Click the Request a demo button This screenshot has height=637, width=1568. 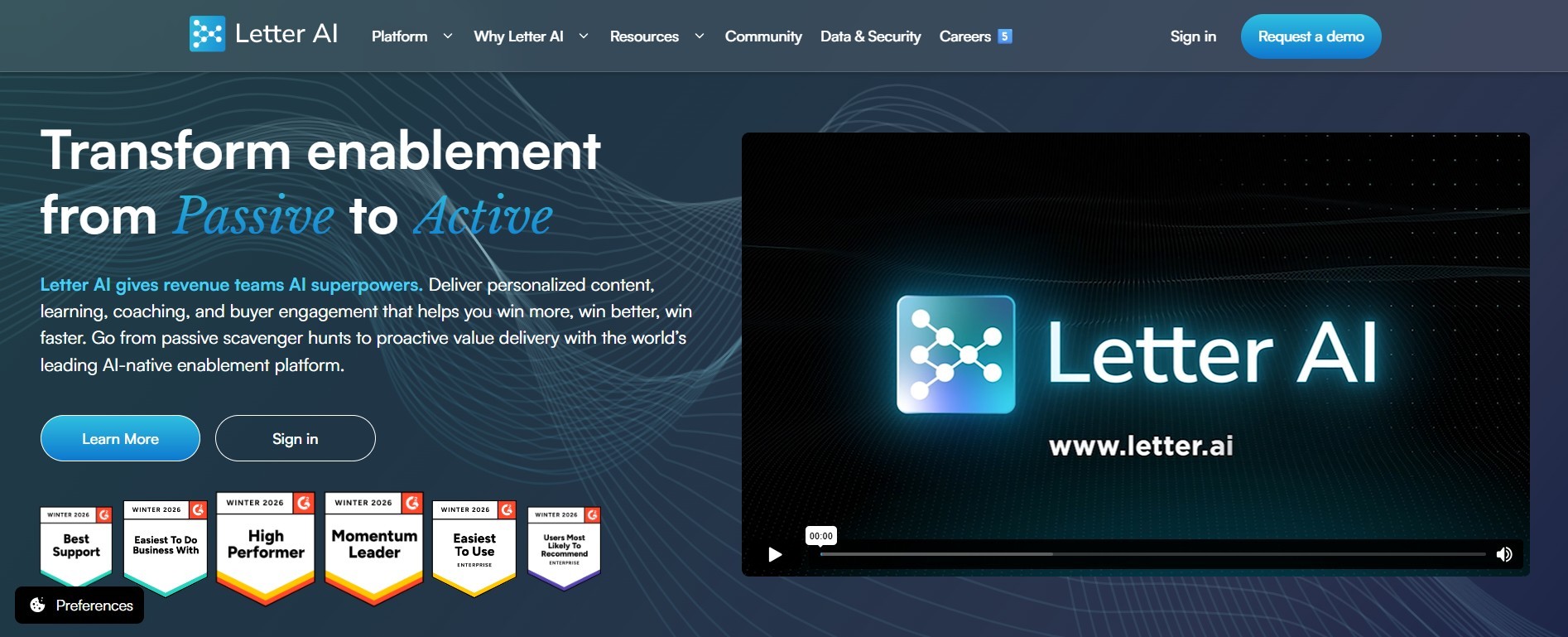[x=1311, y=36]
